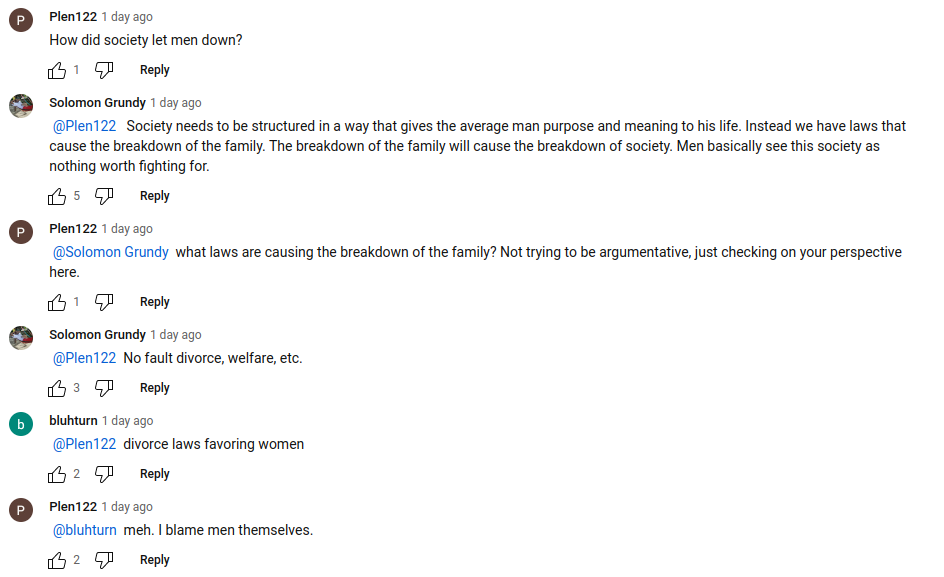Like Plen122's comment asking what laws

pyautogui.click(x=57, y=302)
